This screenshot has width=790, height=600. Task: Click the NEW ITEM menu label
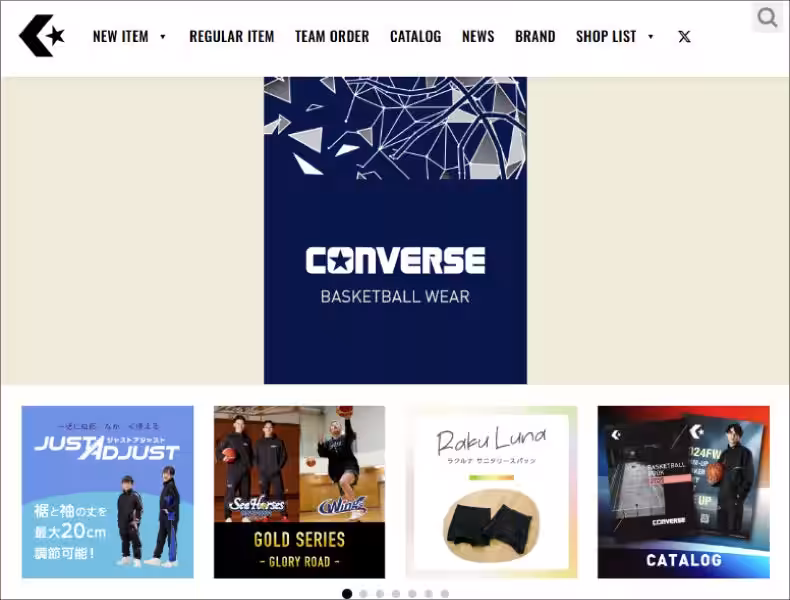pos(120,36)
